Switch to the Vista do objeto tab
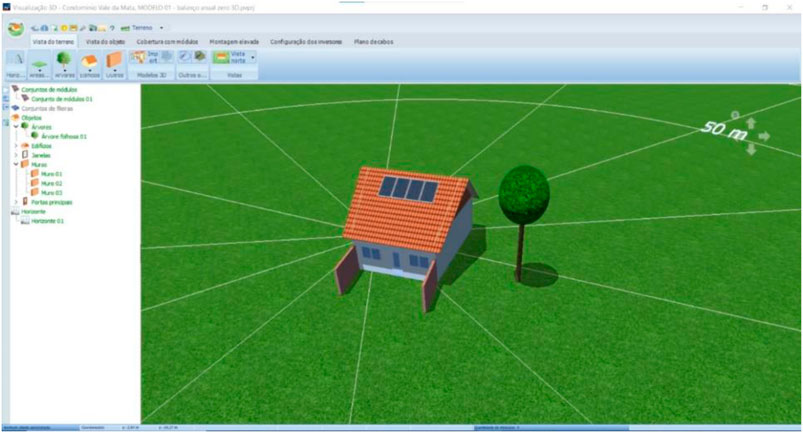This screenshot has height=433, width=803. coord(105,42)
